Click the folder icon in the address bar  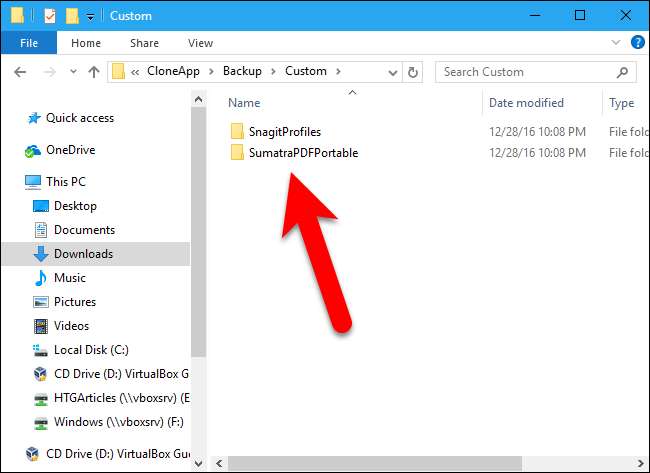118,71
